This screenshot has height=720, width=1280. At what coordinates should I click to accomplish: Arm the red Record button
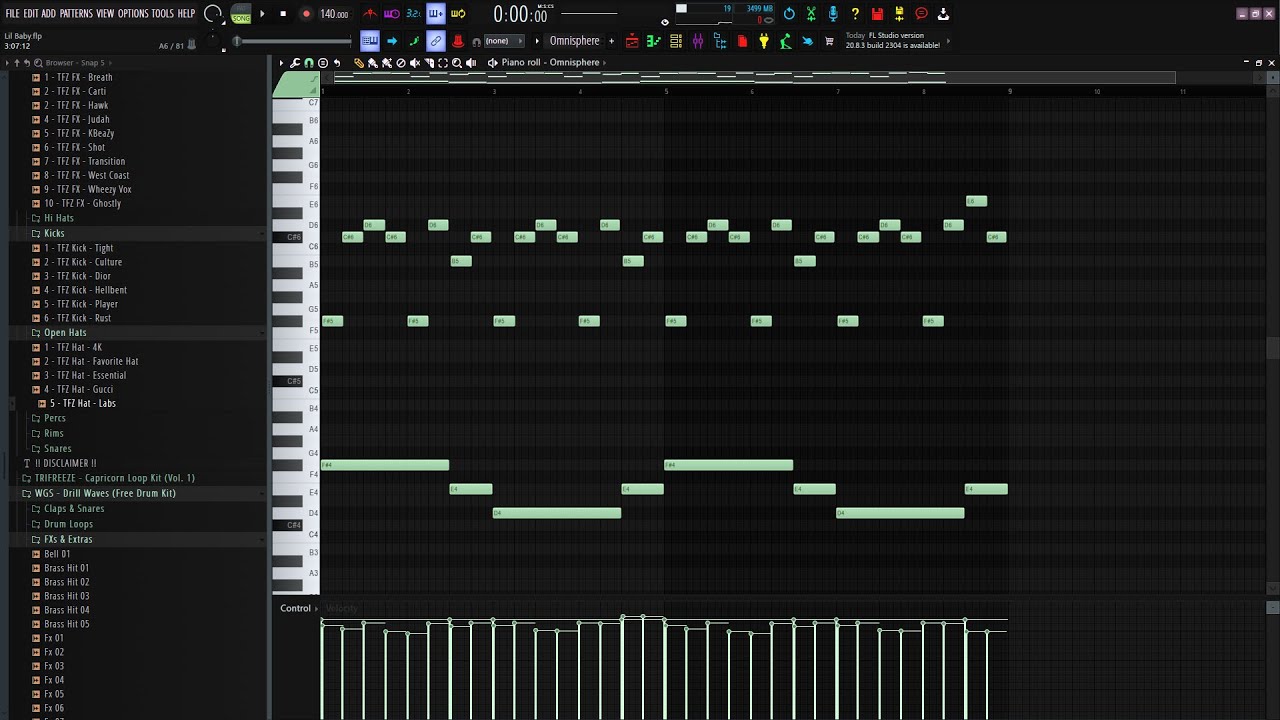306,14
